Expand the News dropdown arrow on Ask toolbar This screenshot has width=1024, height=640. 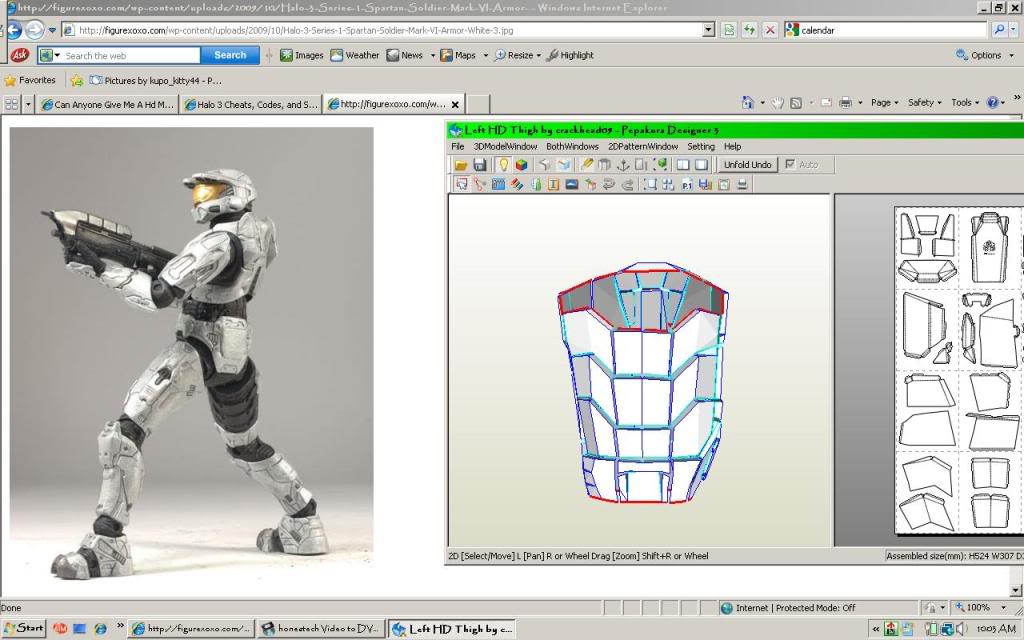pos(432,56)
